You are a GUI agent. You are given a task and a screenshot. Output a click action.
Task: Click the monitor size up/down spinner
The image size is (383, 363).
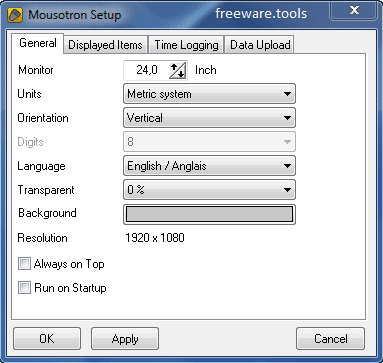[x=177, y=70]
